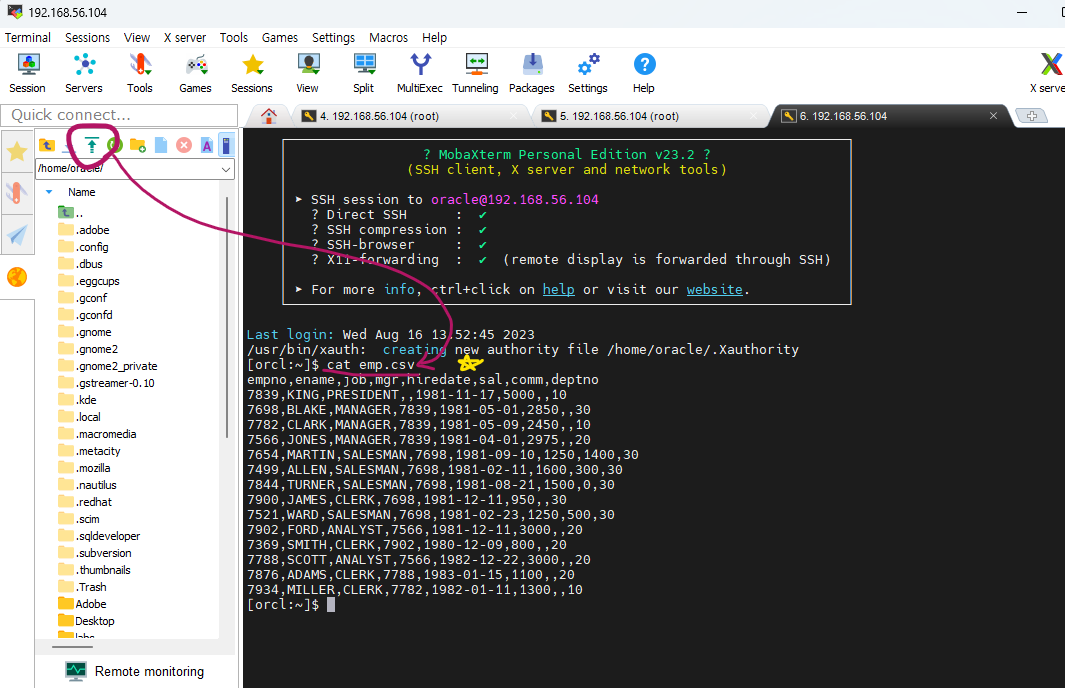
Task: Click the purple letter A file icon
Action: click(x=206, y=145)
